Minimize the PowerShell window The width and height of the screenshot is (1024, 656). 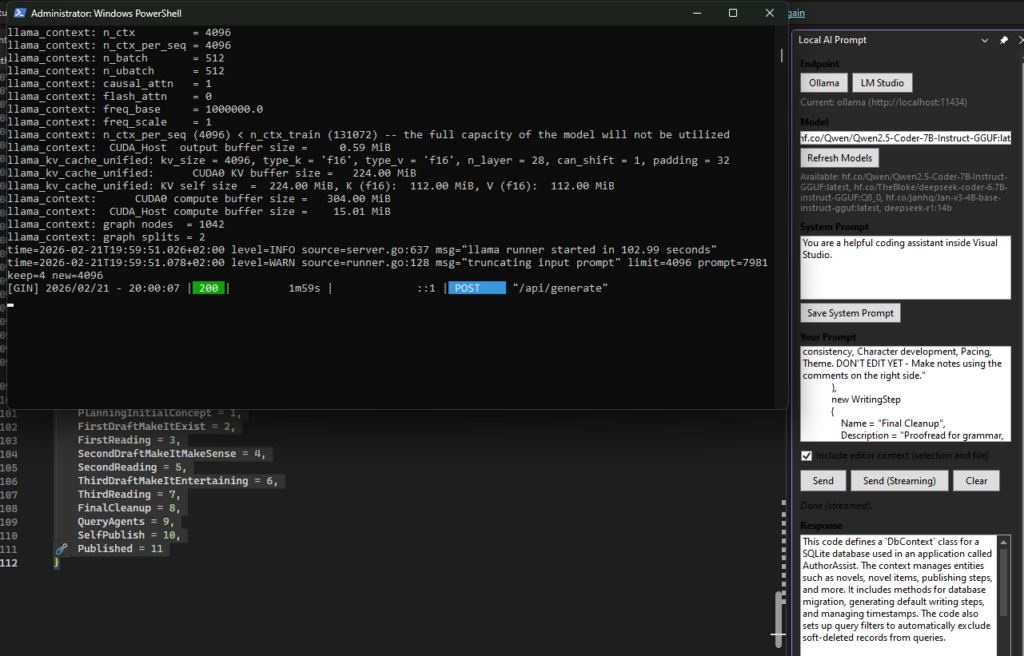[x=696, y=13]
